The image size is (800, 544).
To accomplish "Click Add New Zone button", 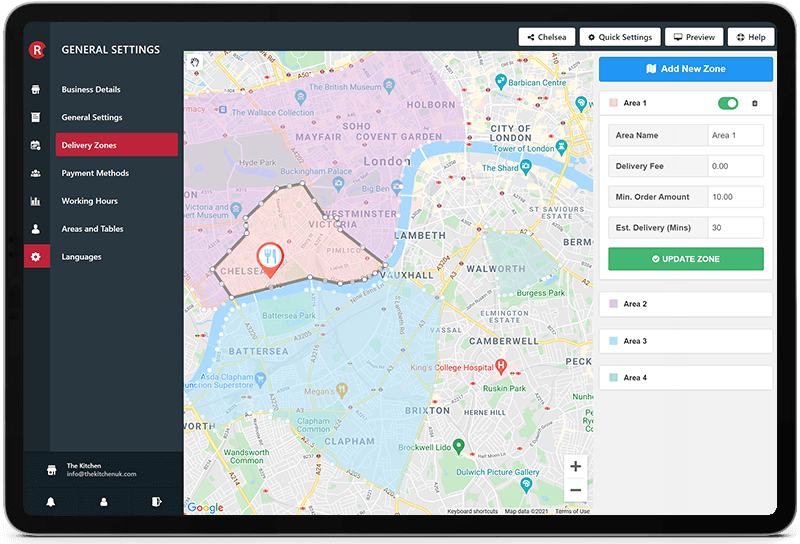I will (686, 69).
